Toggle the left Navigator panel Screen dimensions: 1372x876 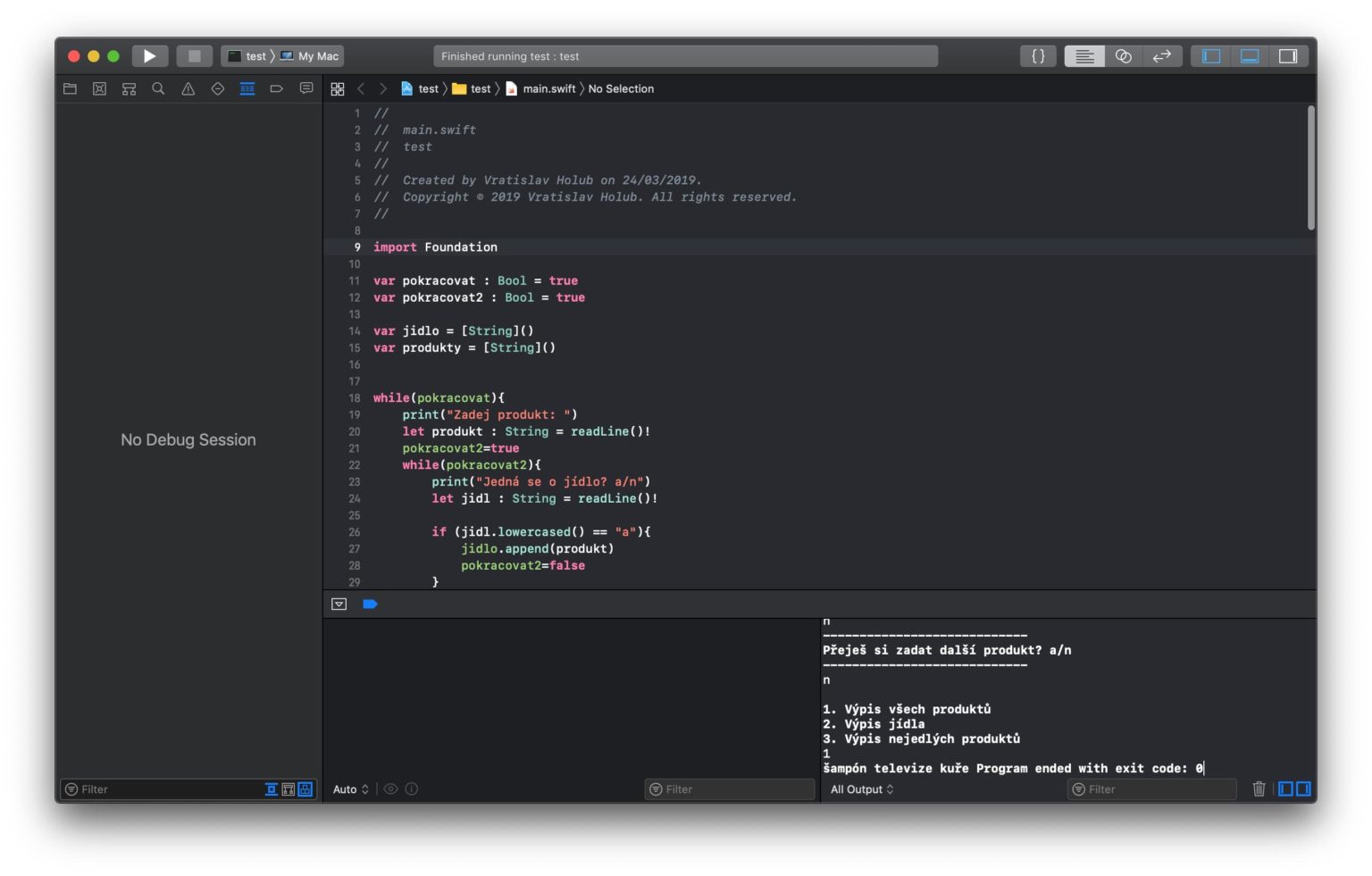[x=1211, y=56]
